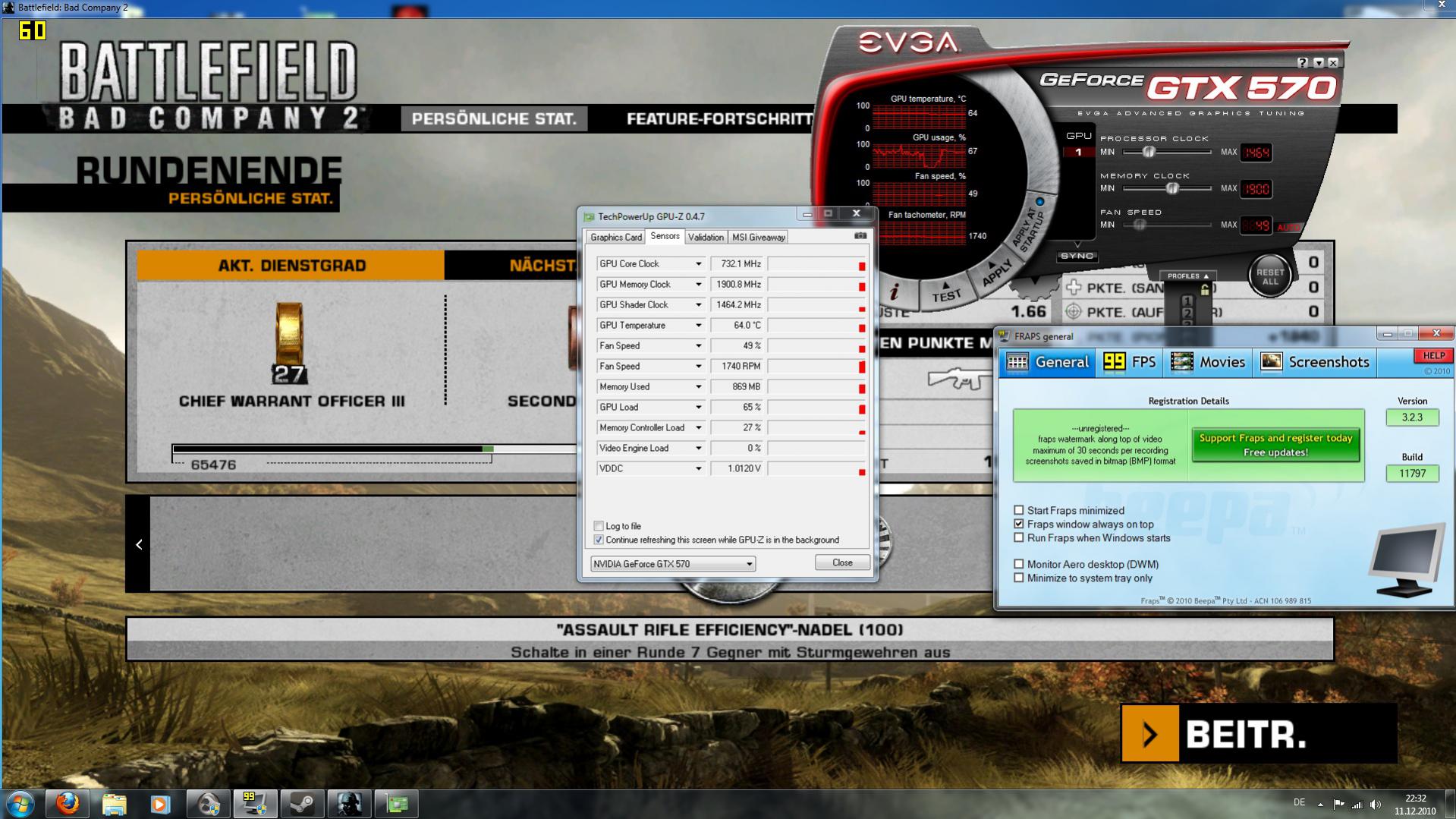Image resolution: width=1456 pixels, height=819 pixels.
Task: Adjust the Memory Clock slider handle
Action: pyautogui.click(x=1172, y=188)
